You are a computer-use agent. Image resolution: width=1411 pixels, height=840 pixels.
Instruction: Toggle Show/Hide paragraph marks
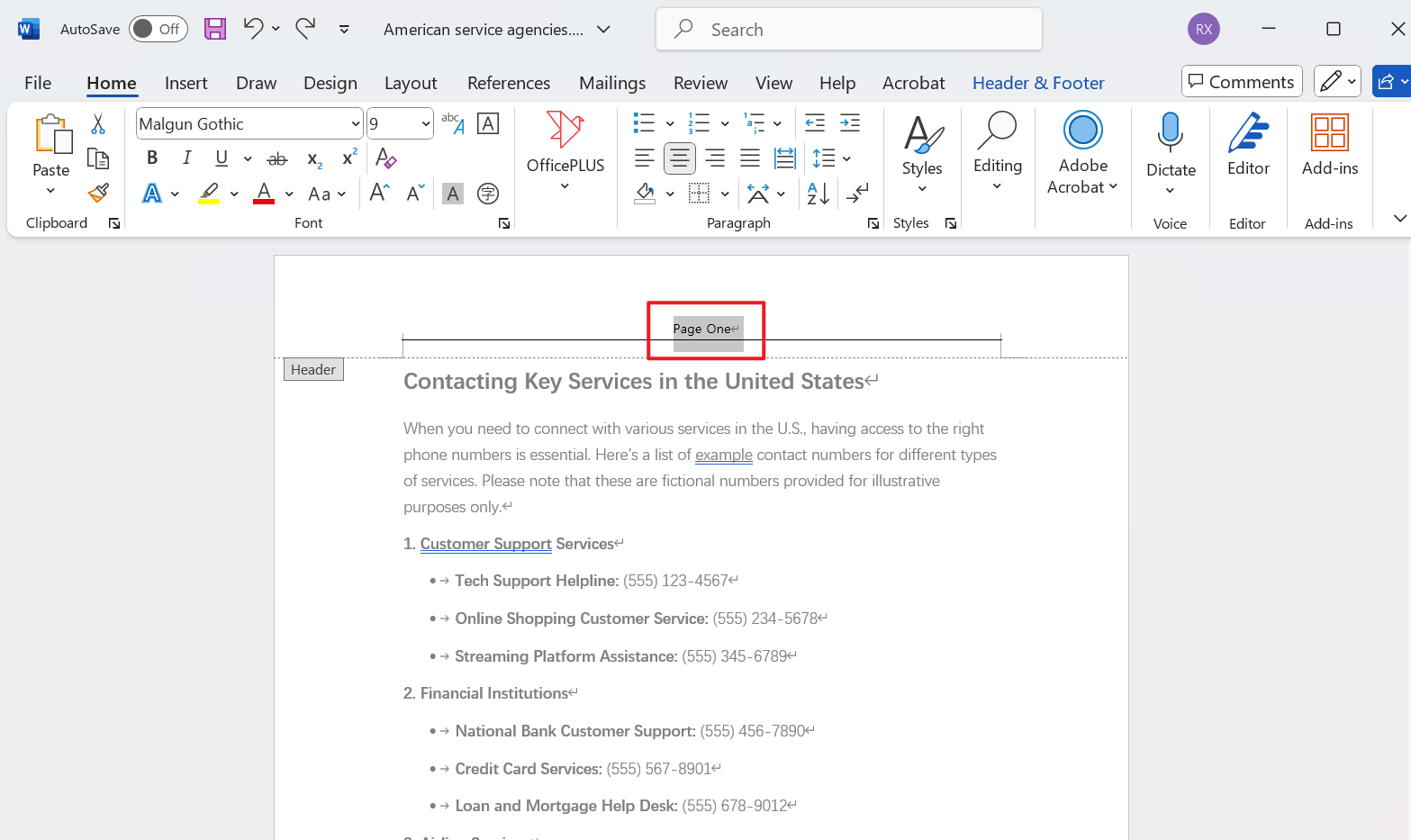tap(856, 194)
